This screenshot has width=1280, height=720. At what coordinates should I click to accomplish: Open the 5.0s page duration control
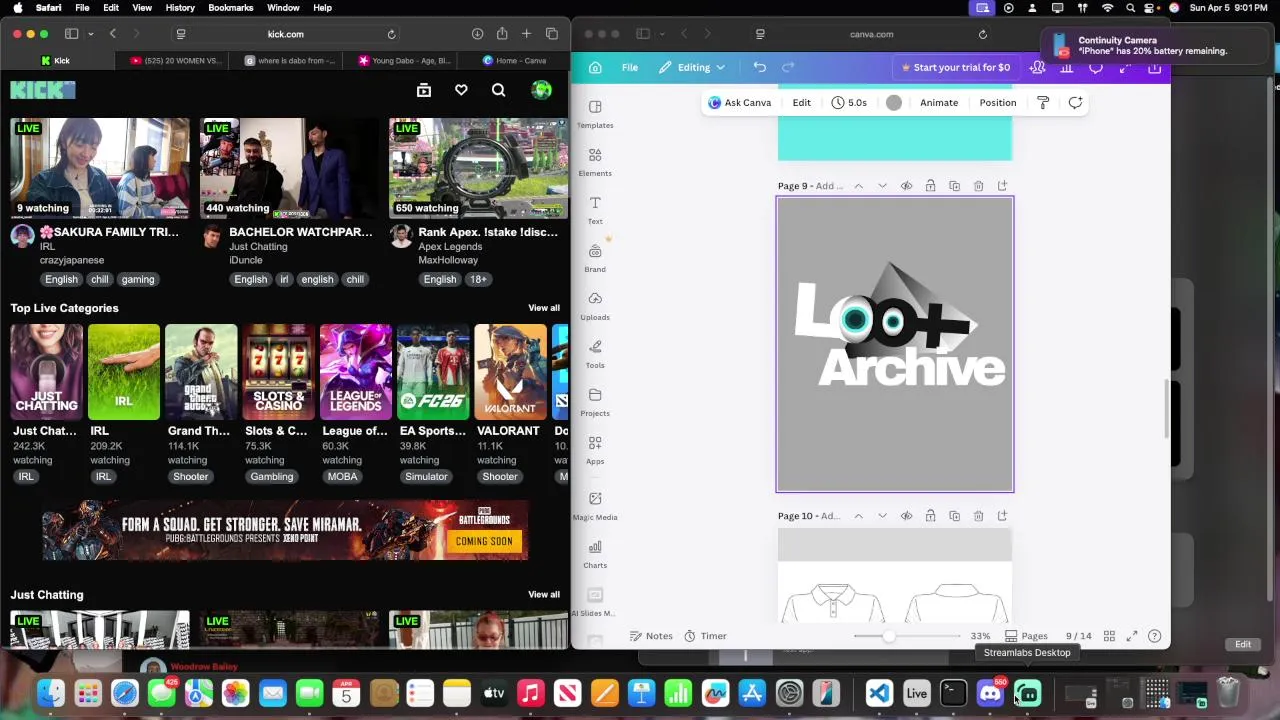849,102
